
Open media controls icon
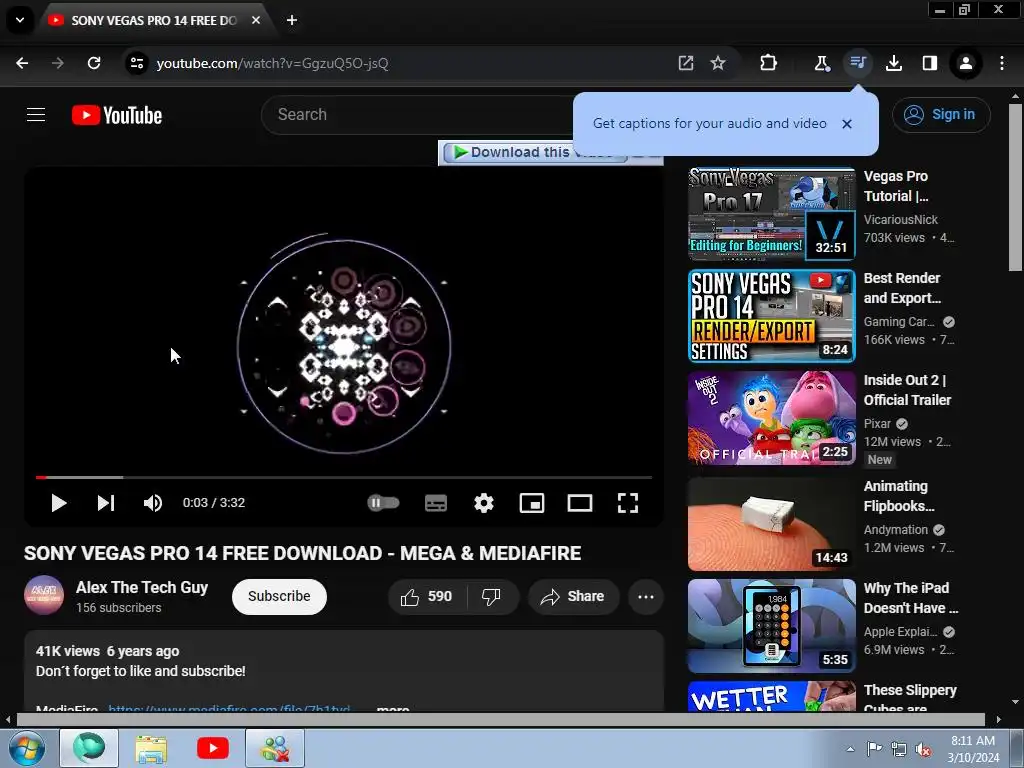pyautogui.click(x=857, y=63)
